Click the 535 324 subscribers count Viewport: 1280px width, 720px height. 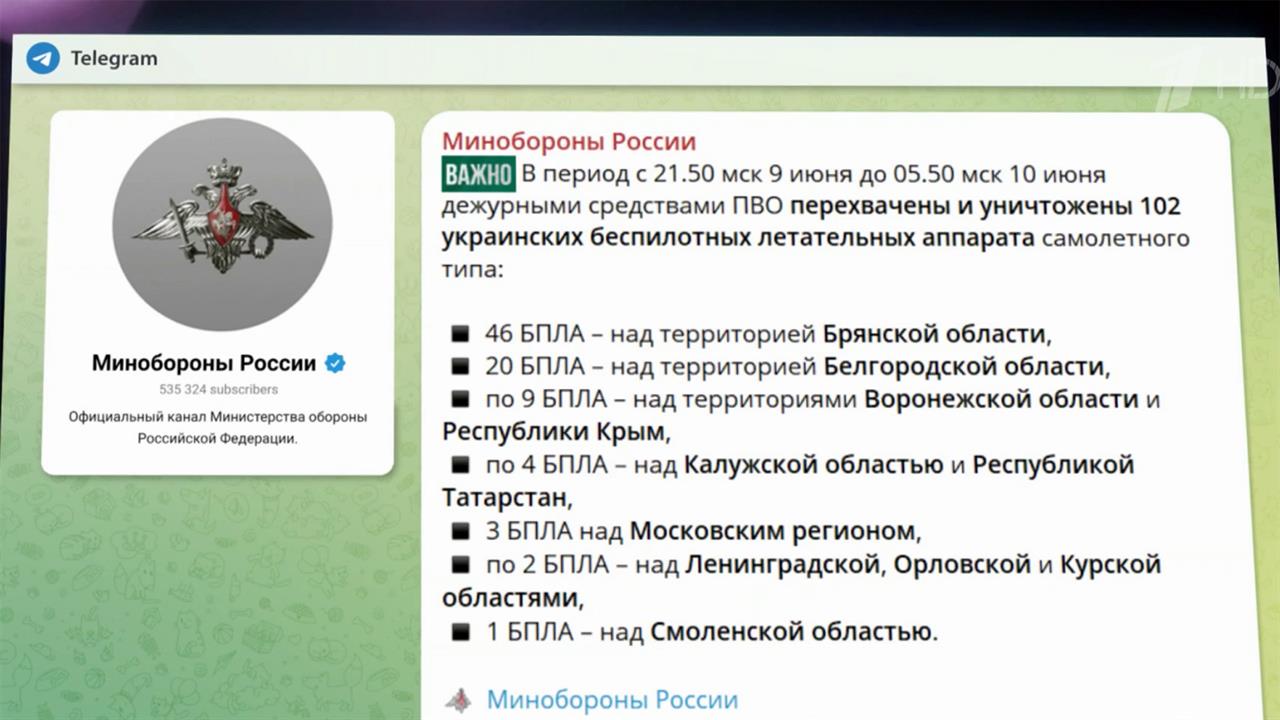click(x=218, y=389)
